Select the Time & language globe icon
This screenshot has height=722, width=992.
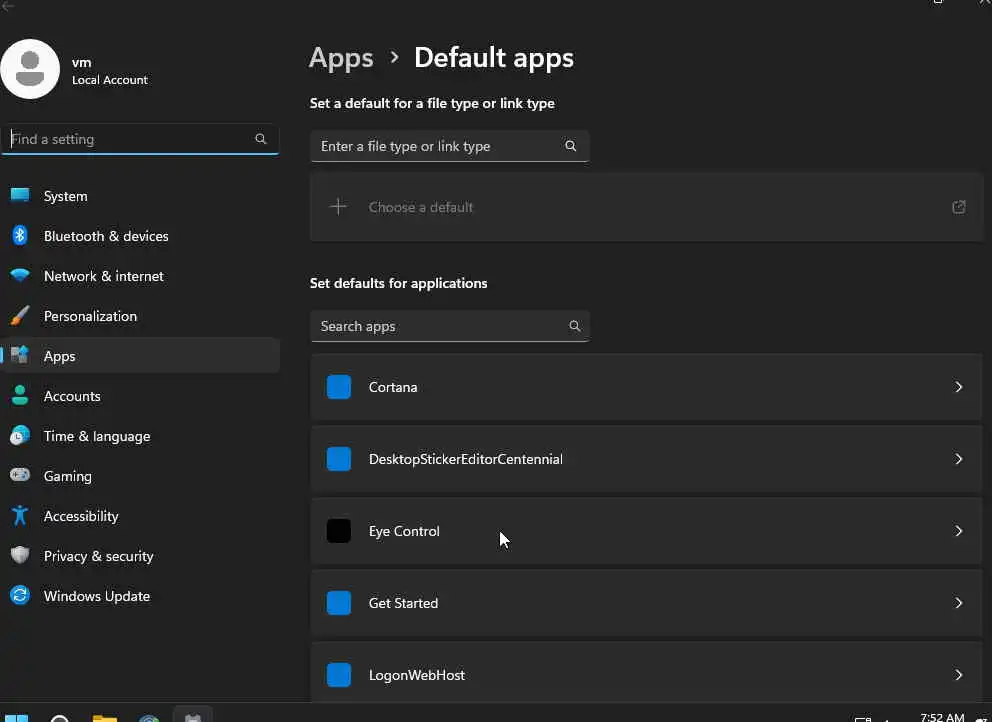[20, 436]
